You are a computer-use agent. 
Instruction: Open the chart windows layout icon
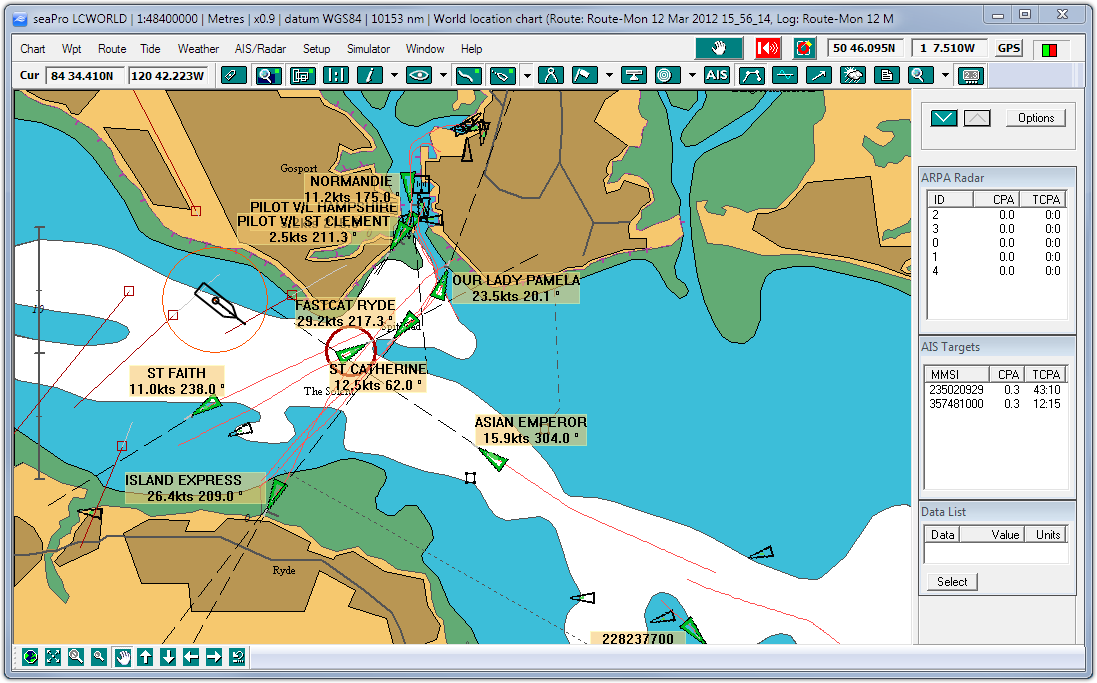tap(302, 76)
